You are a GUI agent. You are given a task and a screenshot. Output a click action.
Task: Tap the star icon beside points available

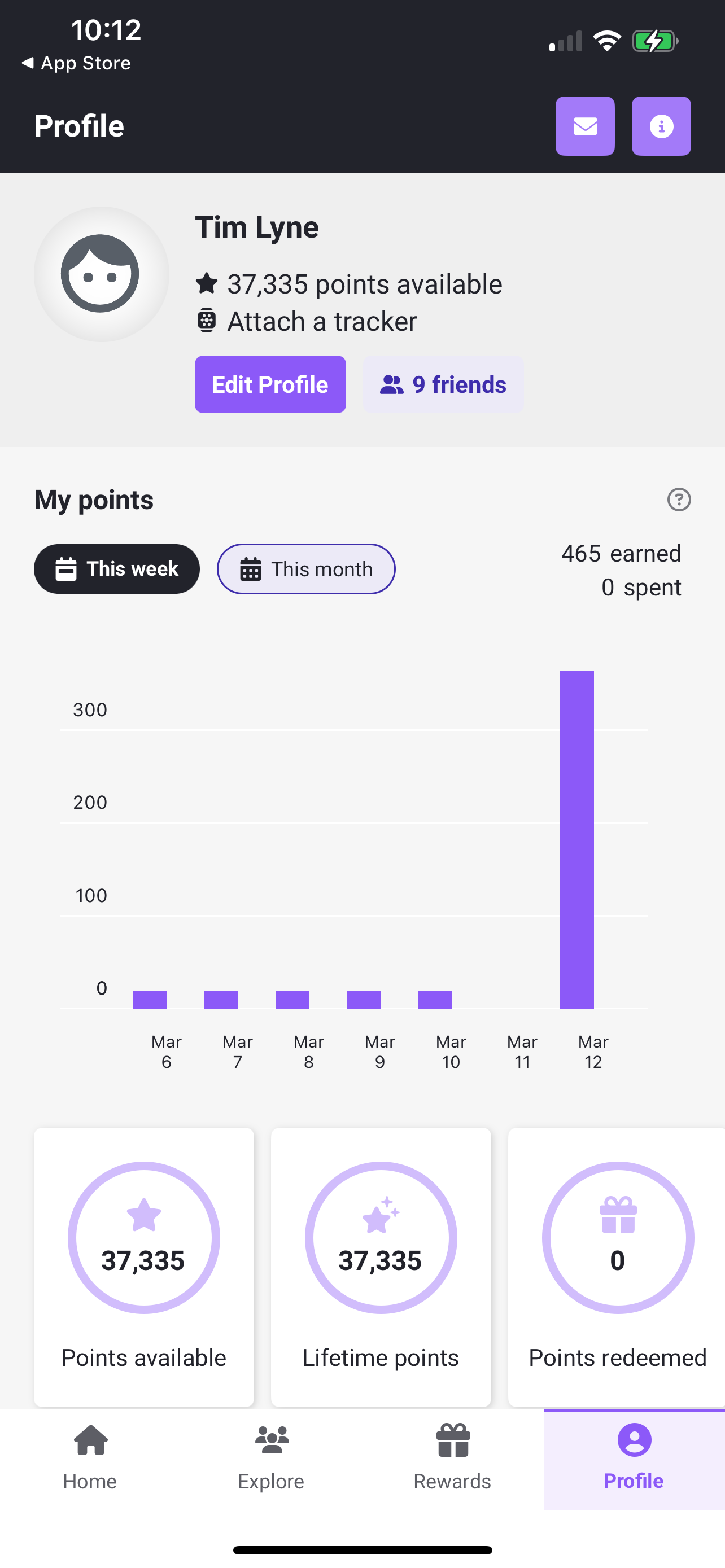tap(206, 283)
